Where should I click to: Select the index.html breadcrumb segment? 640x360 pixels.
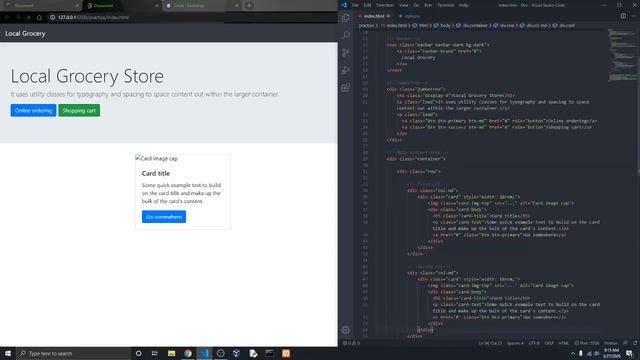click(x=396, y=25)
